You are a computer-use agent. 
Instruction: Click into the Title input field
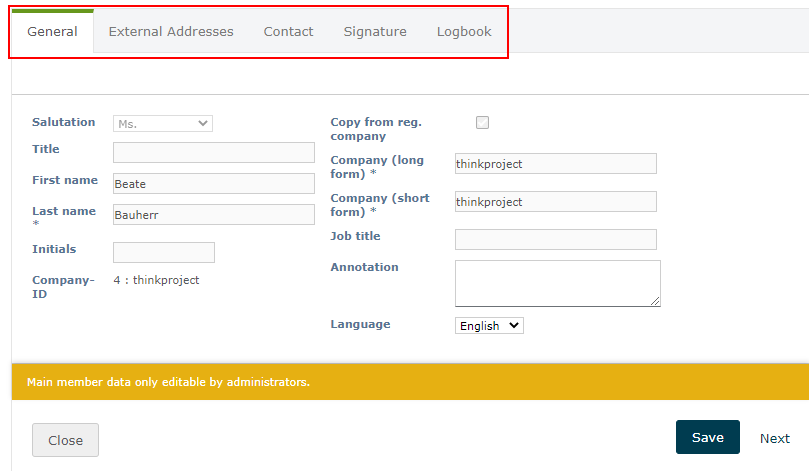(214, 153)
